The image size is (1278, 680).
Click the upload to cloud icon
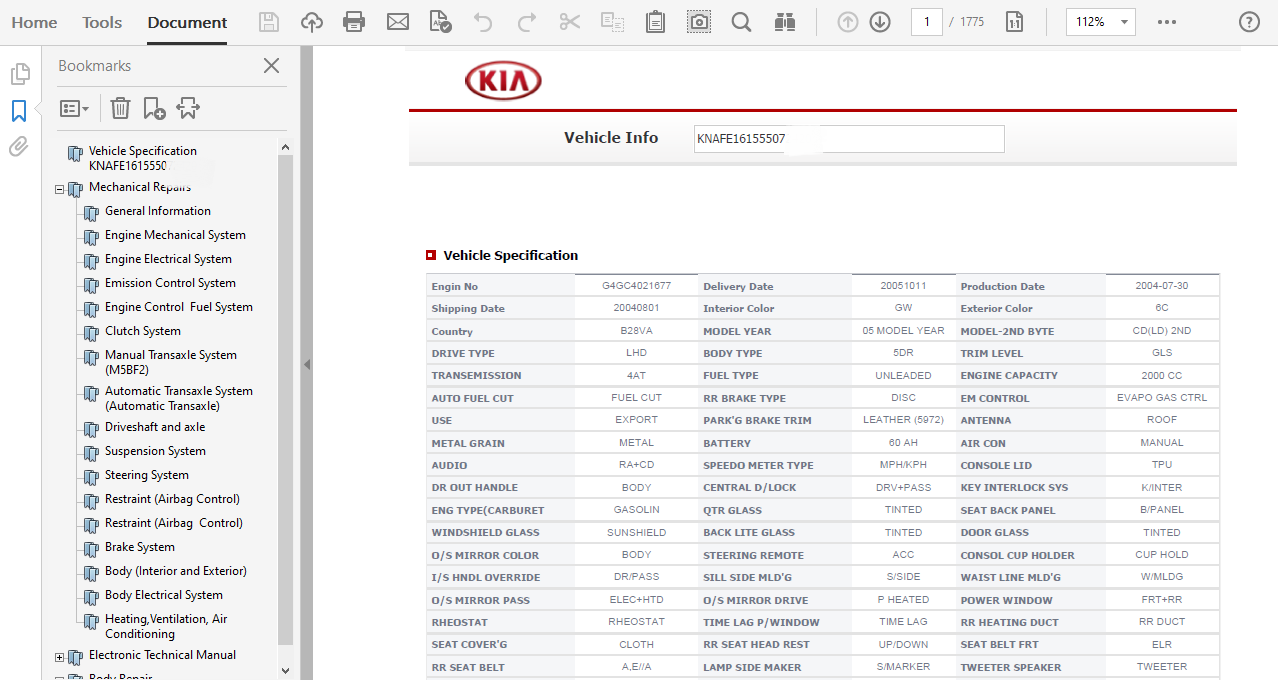point(312,22)
